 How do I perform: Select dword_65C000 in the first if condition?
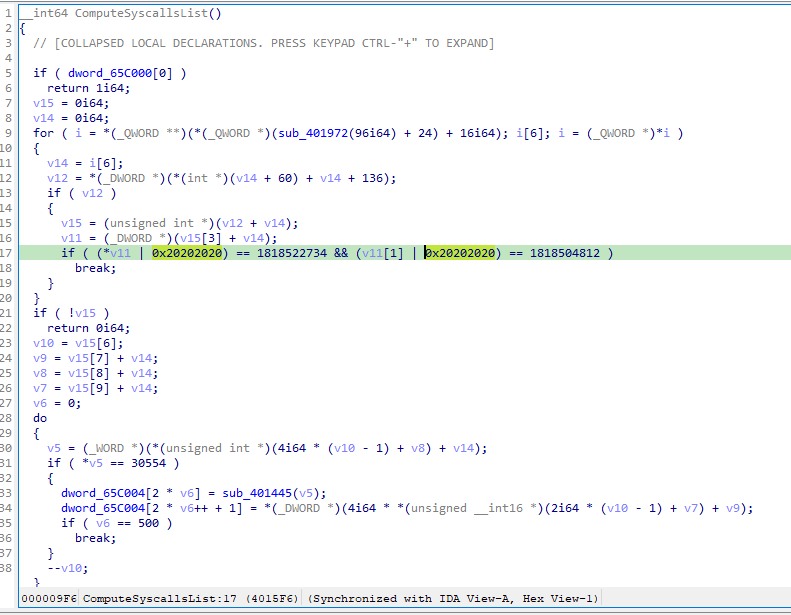click(110, 73)
